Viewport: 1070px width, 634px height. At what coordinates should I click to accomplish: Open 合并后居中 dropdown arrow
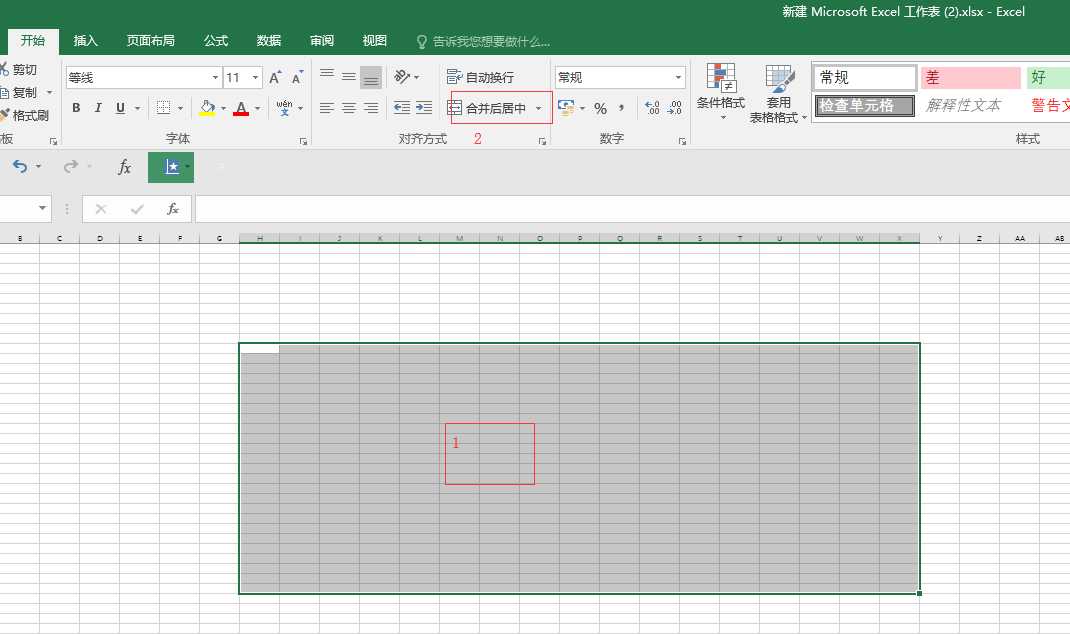pos(538,109)
